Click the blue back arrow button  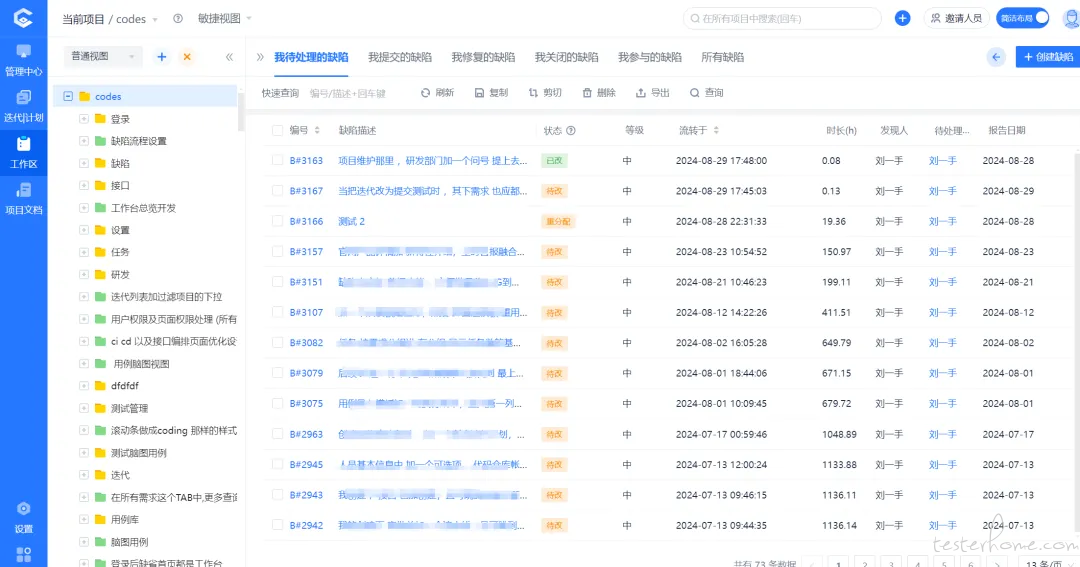[996, 57]
